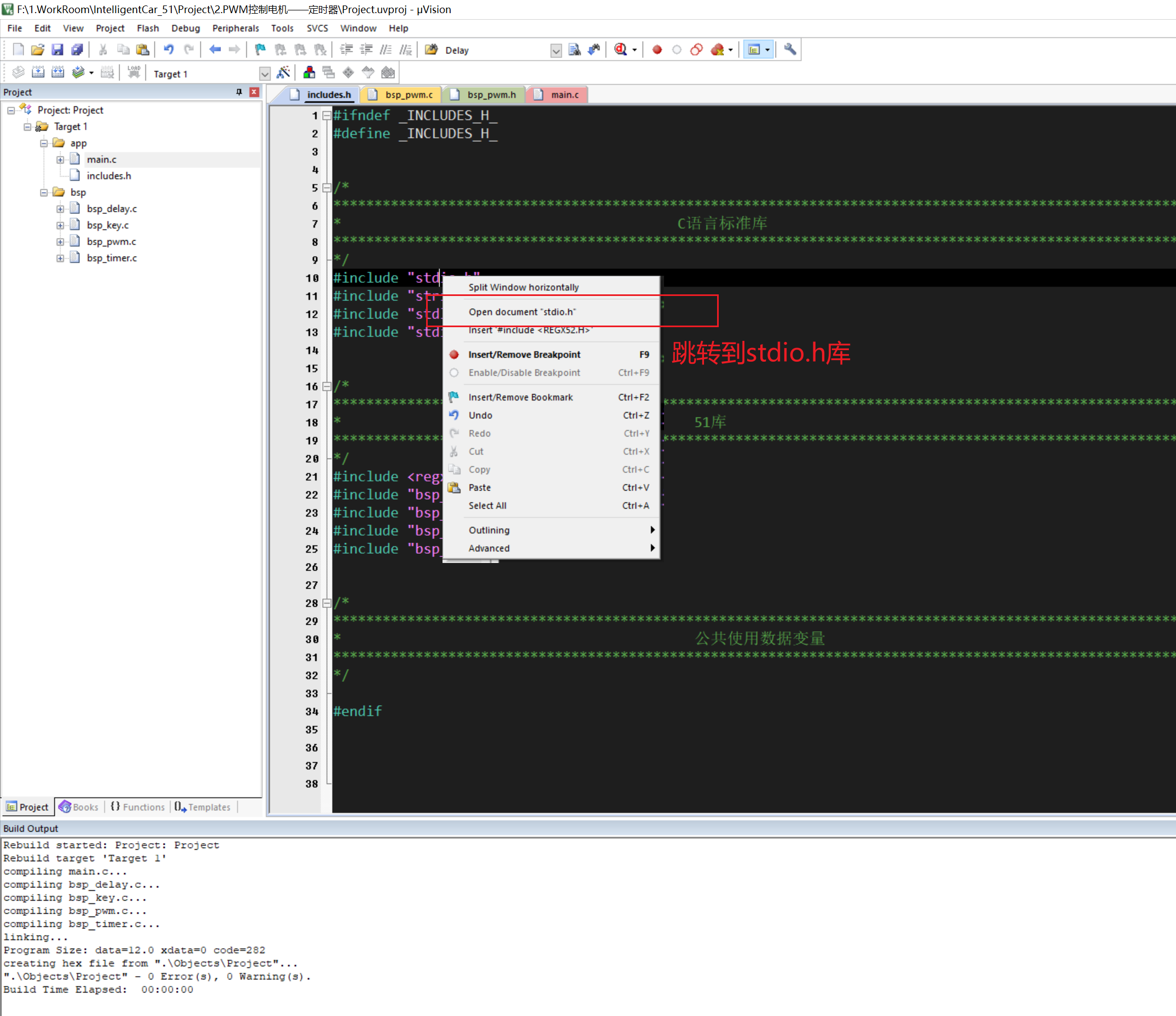
Task: Click the Build target icon
Action: (x=38, y=73)
